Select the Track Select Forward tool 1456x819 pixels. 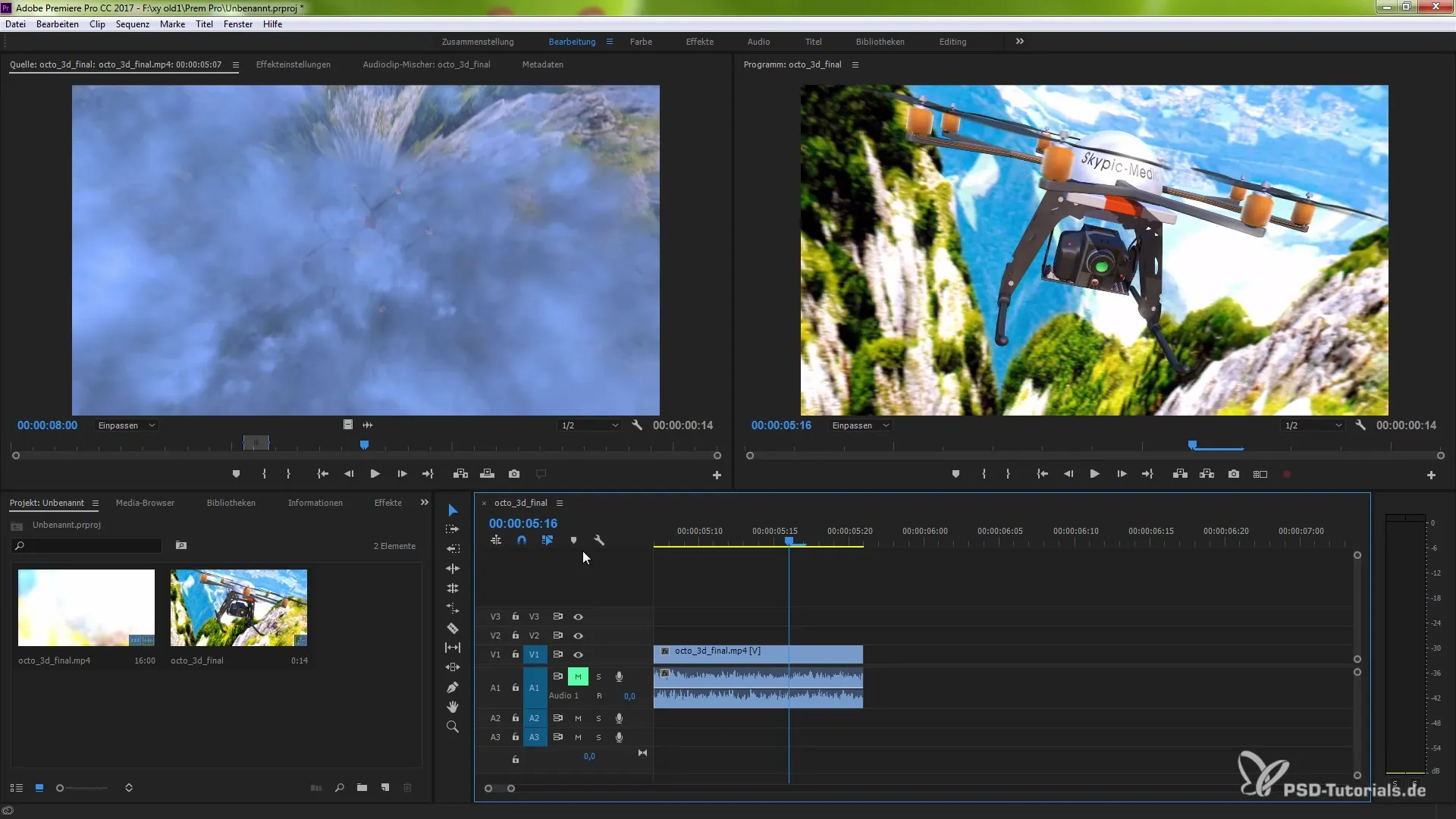[x=453, y=529]
